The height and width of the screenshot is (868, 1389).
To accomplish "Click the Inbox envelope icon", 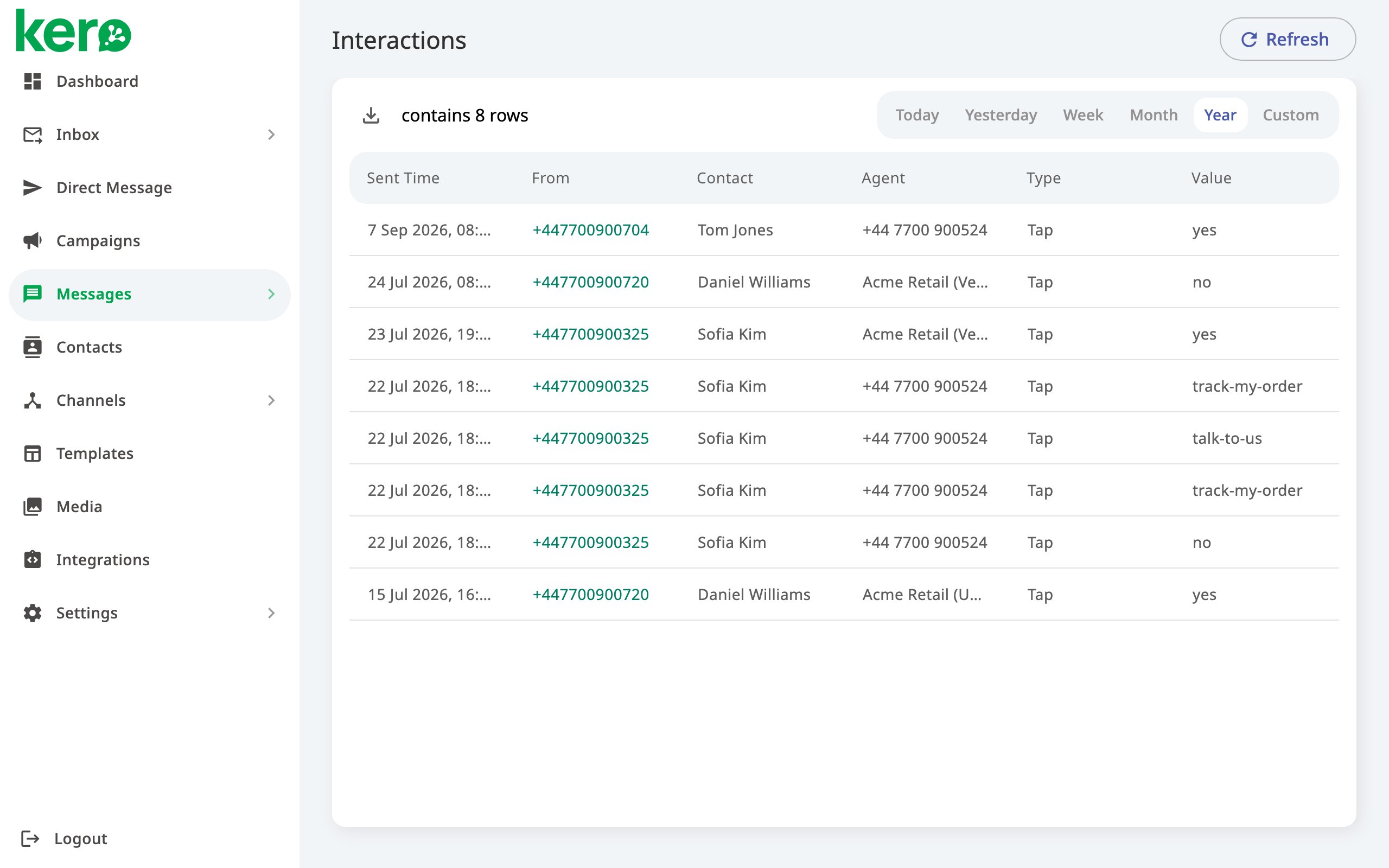I will [33, 135].
